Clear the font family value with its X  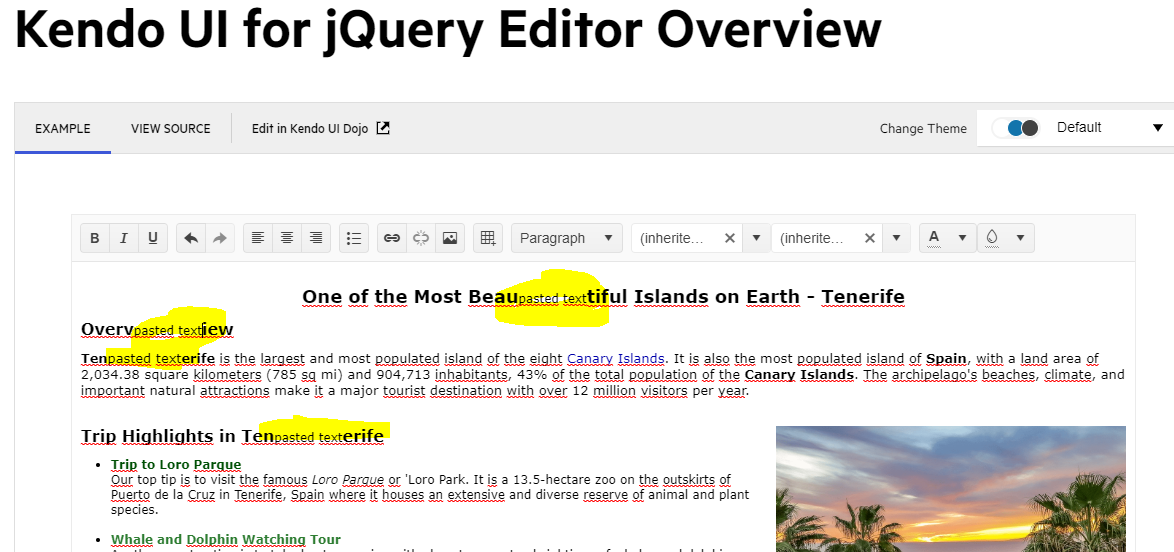pos(729,238)
